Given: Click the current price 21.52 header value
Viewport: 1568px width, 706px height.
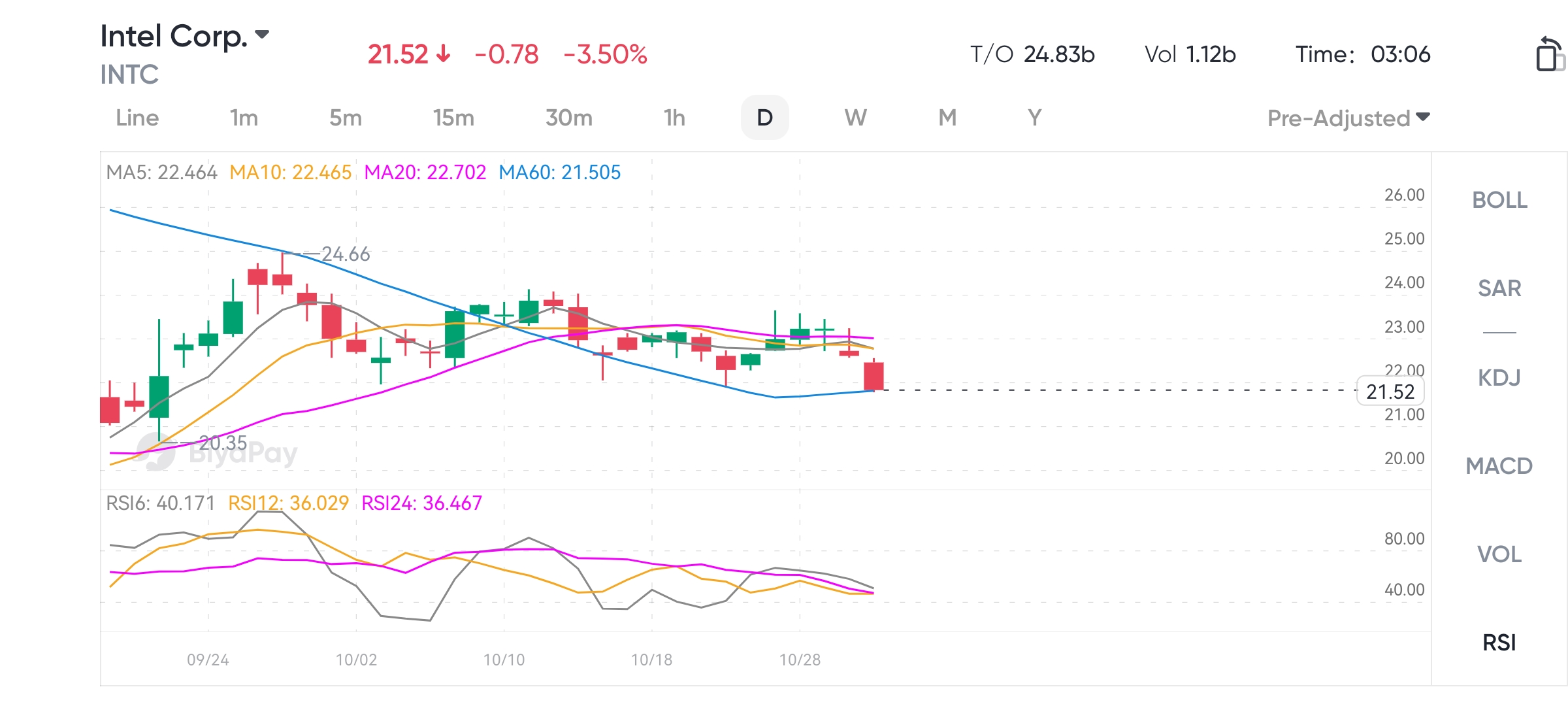Looking at the screenshot, I should click(398, 54).
